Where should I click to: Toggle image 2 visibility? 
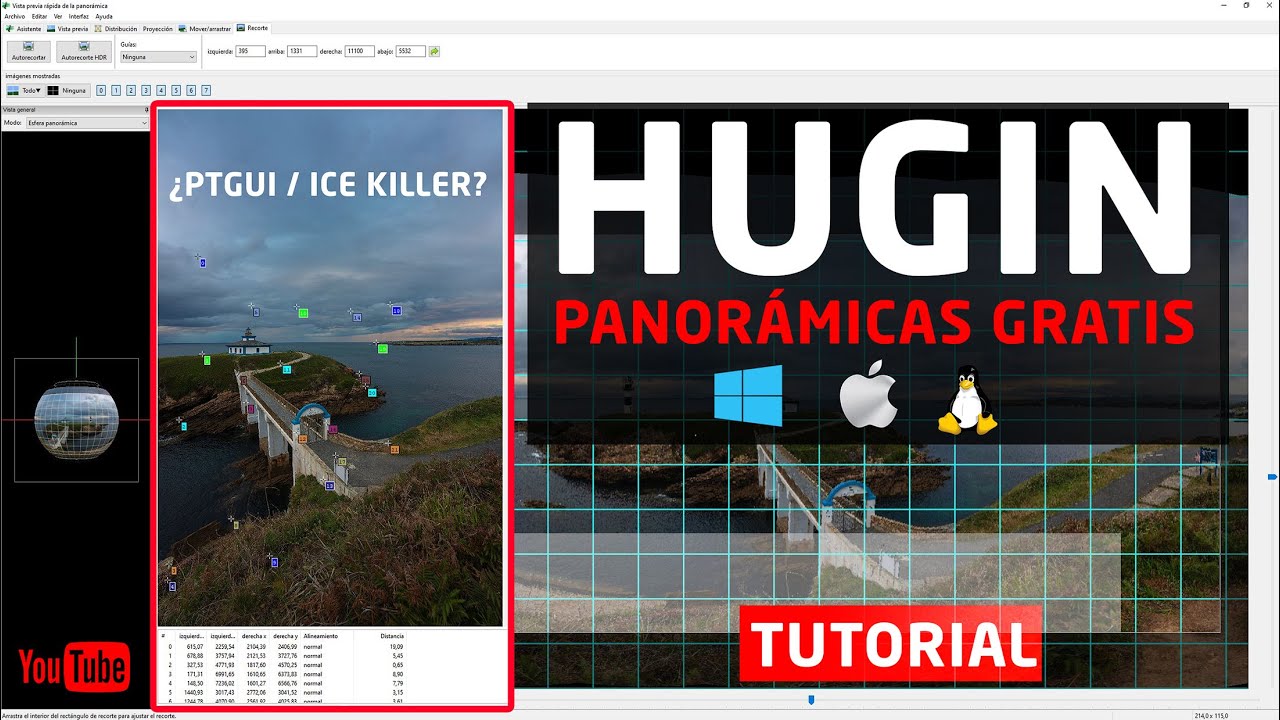[131, 90]
